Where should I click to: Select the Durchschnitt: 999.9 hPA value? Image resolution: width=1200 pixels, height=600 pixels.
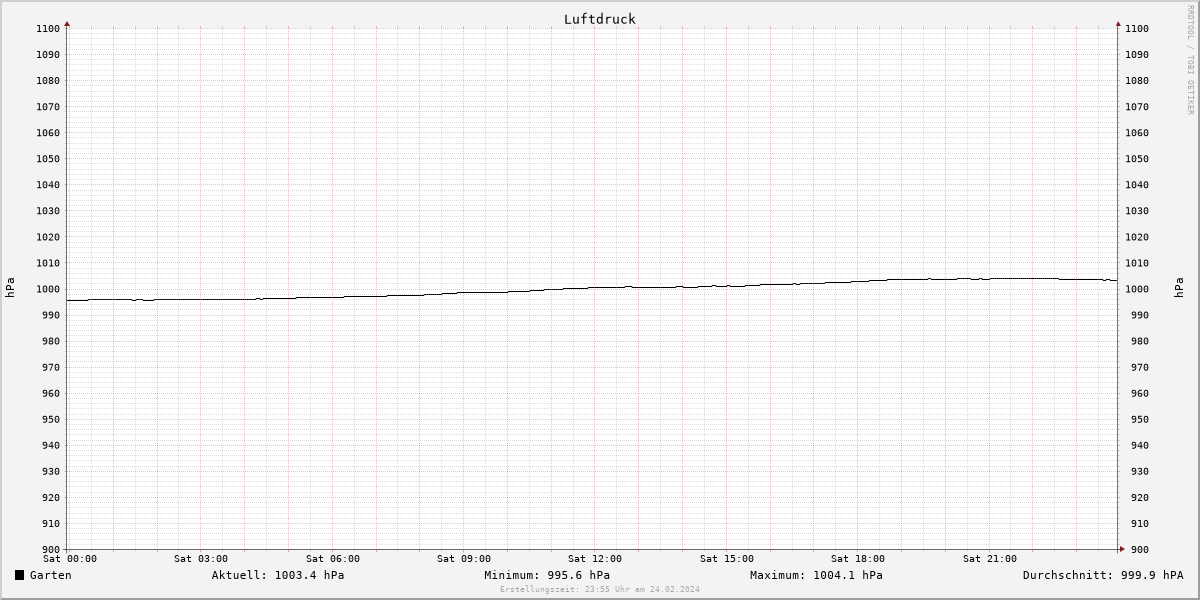[1103, 575]
